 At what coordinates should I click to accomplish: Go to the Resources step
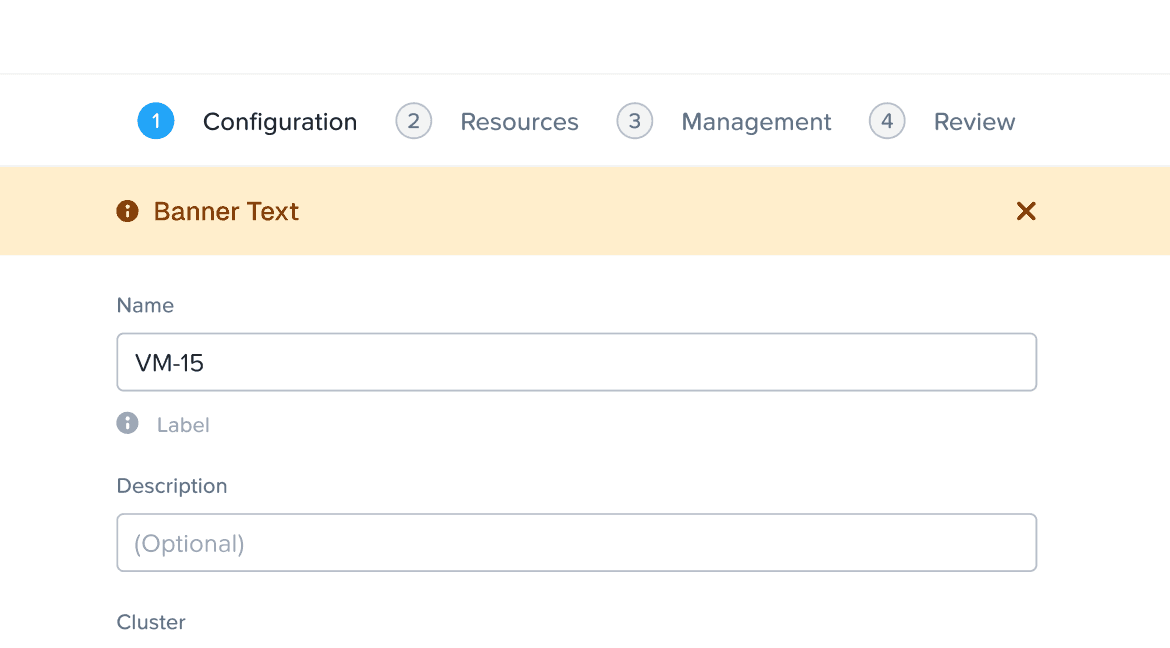pos(519,122)
